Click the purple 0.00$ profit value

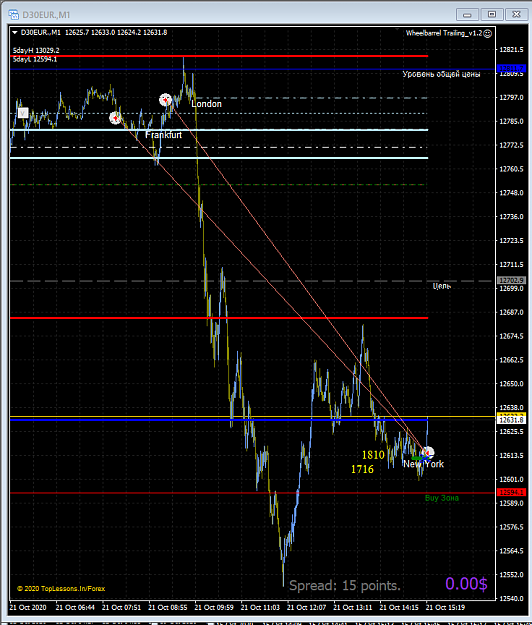coord(466,584)
